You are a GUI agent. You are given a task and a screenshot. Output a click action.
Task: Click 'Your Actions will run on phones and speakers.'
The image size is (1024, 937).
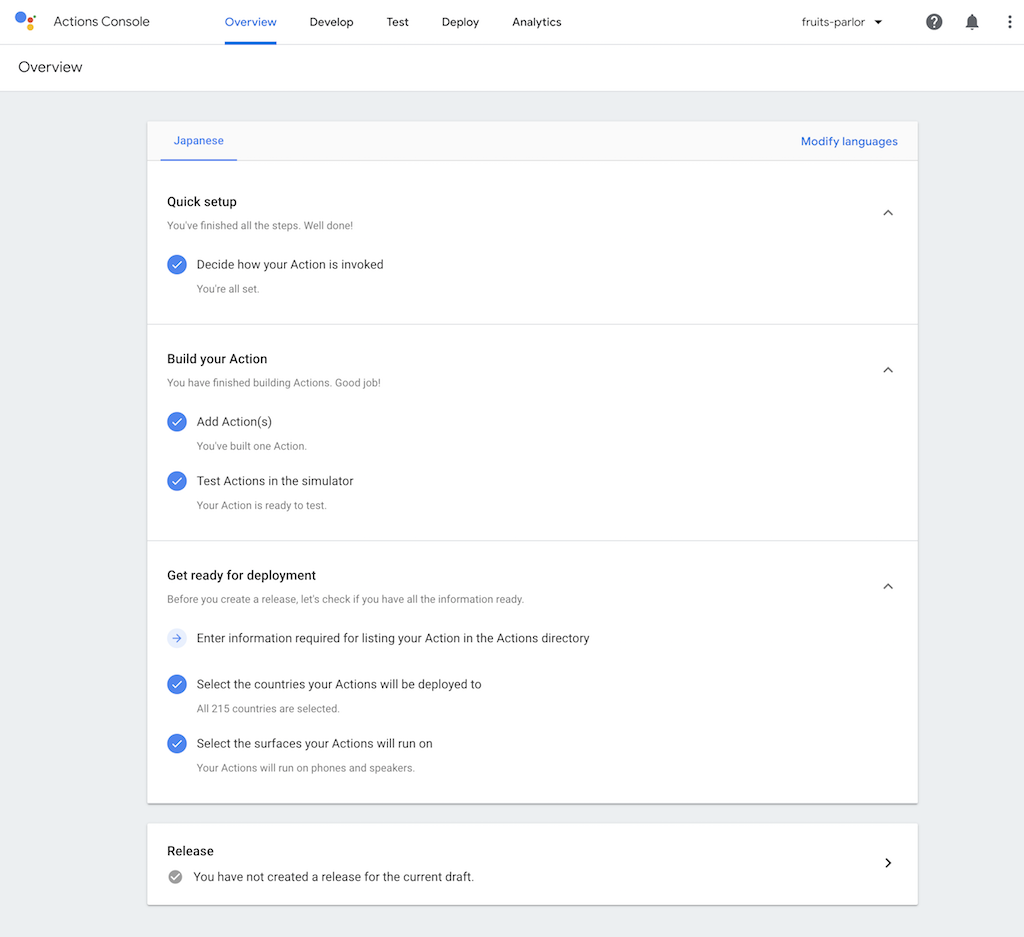click(306, 768)
